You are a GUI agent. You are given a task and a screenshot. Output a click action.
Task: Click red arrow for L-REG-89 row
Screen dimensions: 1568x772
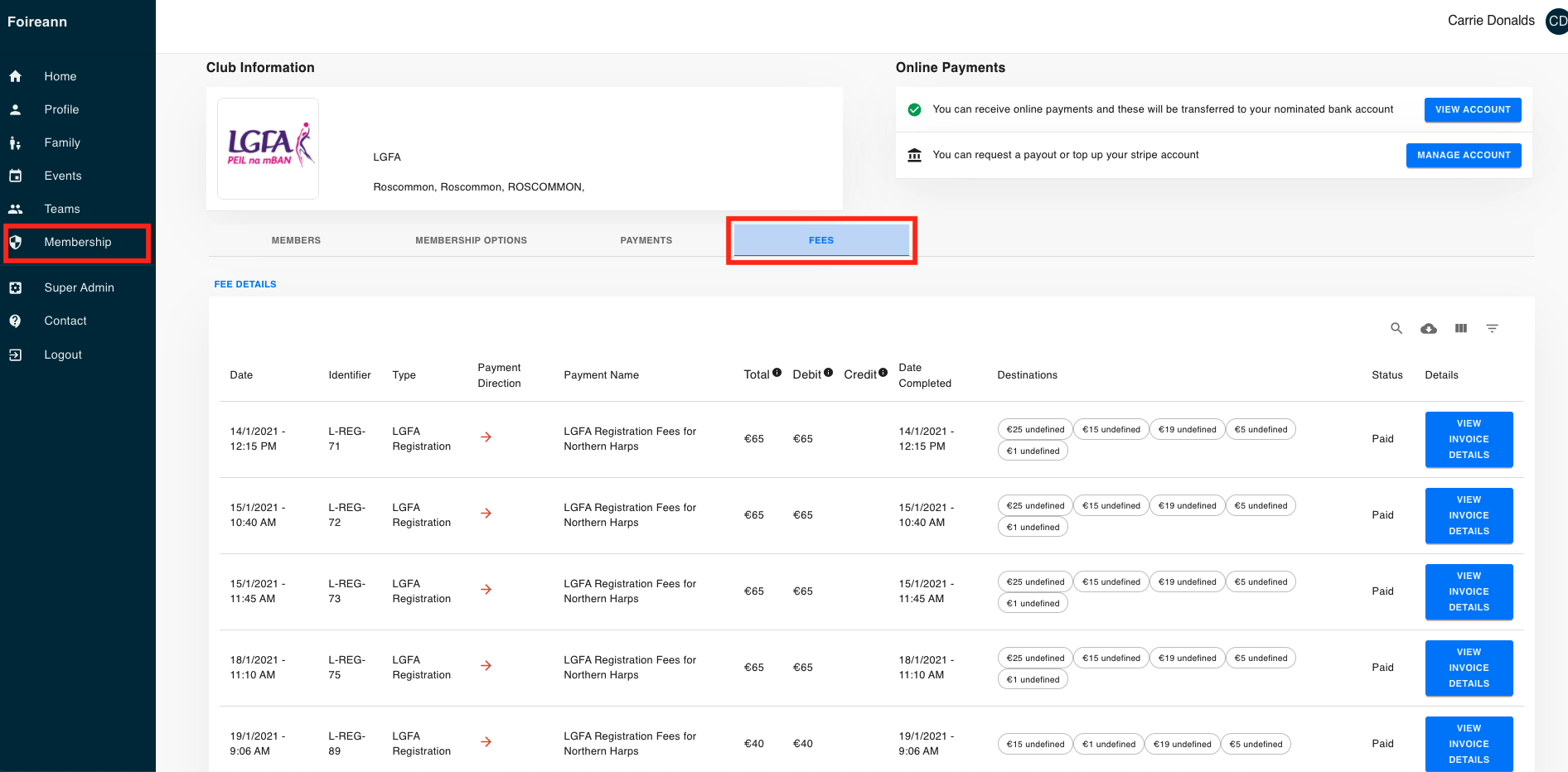tap(486, 742)
